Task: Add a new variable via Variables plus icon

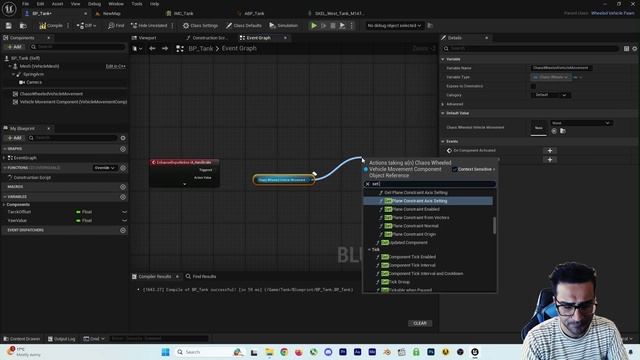Action: pyautogui.click(x=123, y=197)
